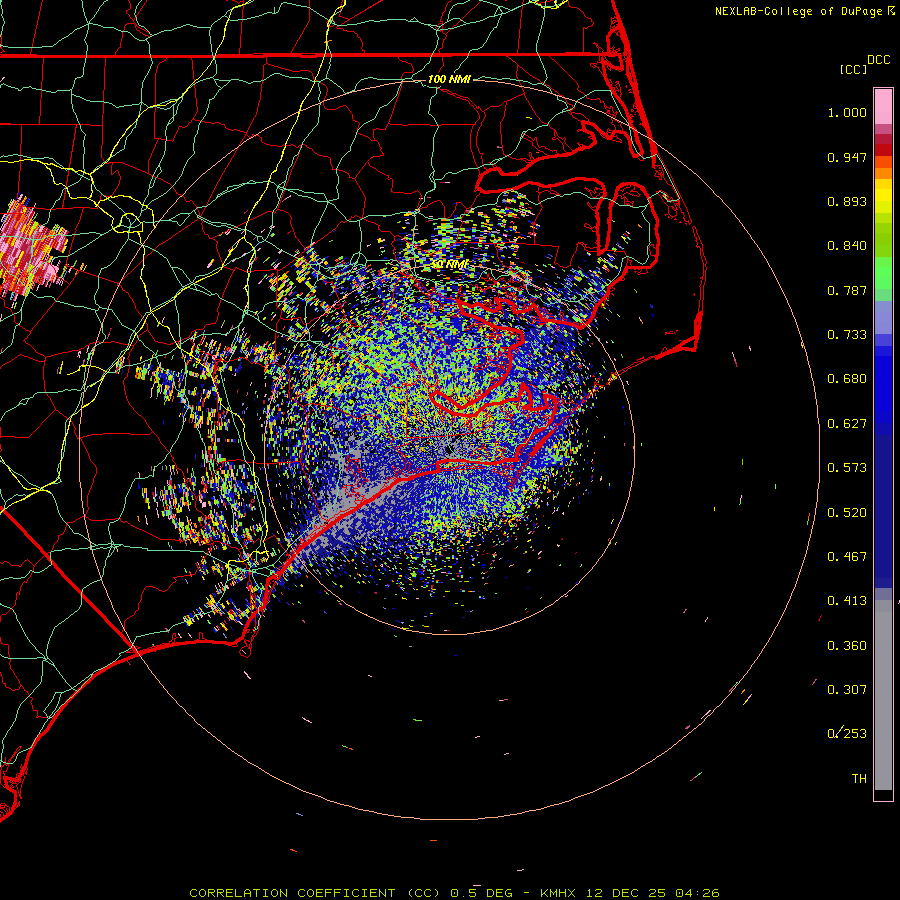Pick the light pink color bar segment near 1.000
The image size is (900, 900).
coord(883,106)
